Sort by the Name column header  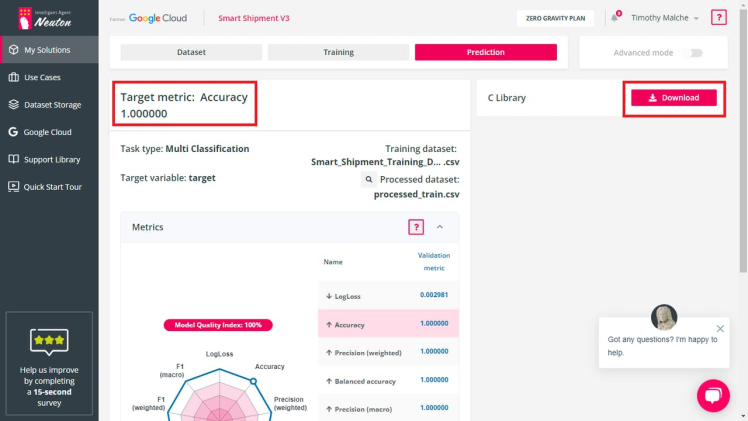[x=333, y=262]
